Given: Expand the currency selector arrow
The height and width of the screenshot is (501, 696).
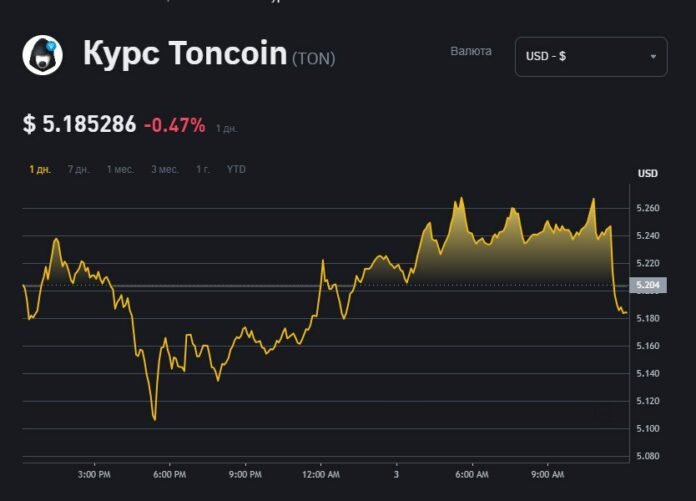Looking at the screenshot, I should [x=653, y=56].
